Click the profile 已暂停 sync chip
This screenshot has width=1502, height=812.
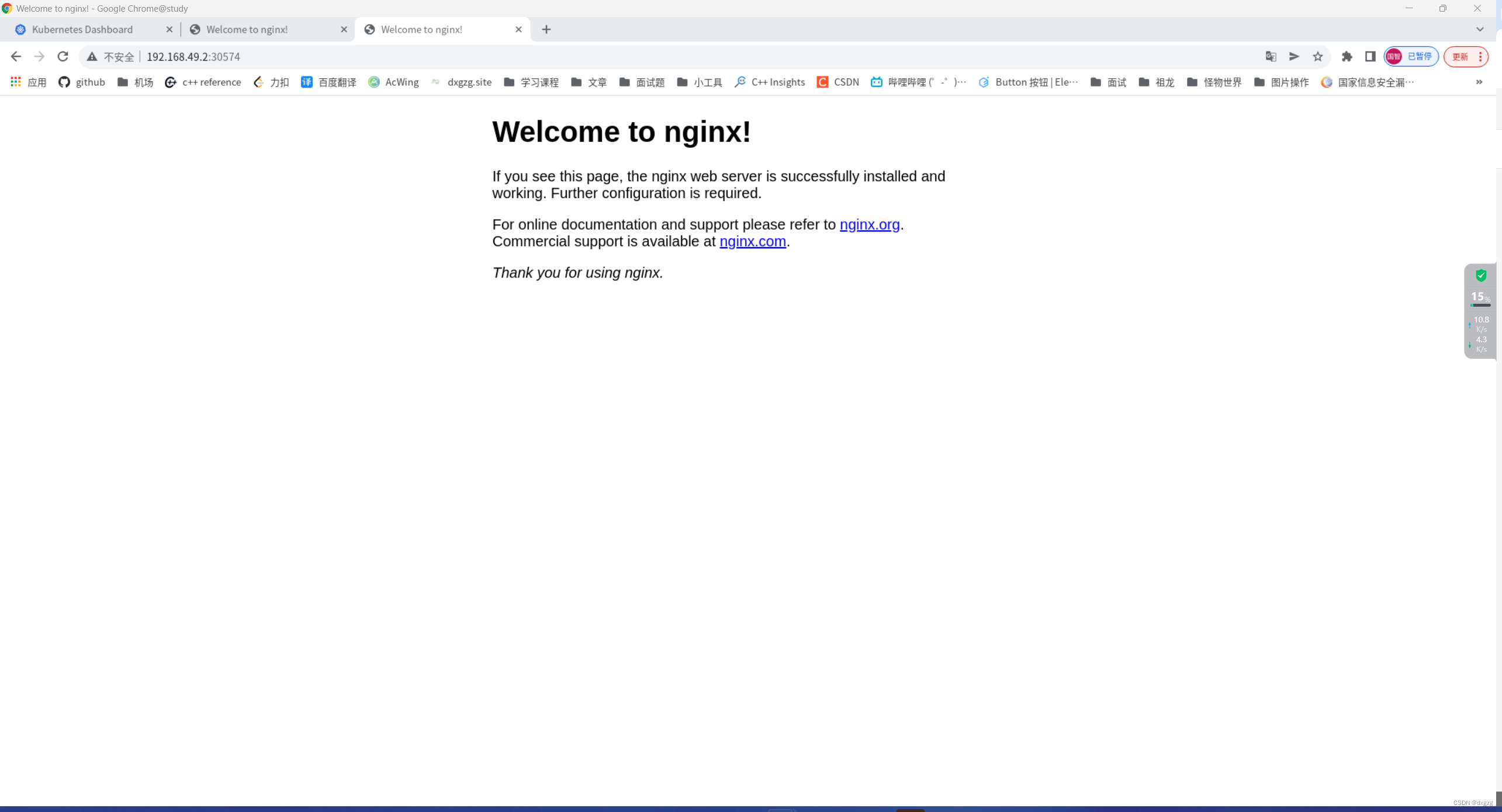click(1411, 57)
